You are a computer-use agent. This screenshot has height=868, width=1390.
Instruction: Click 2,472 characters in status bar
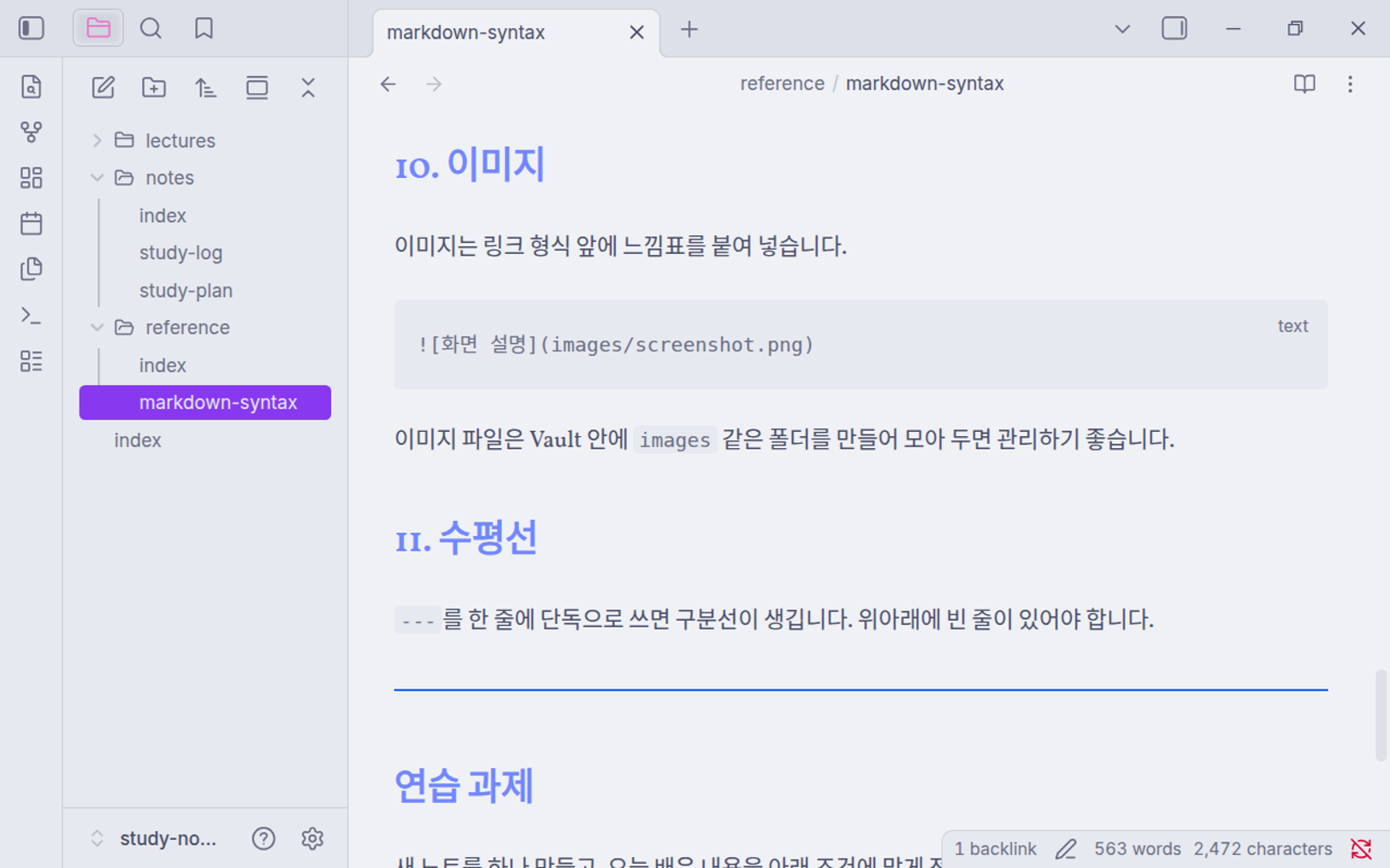click(x=1263, y=849)
